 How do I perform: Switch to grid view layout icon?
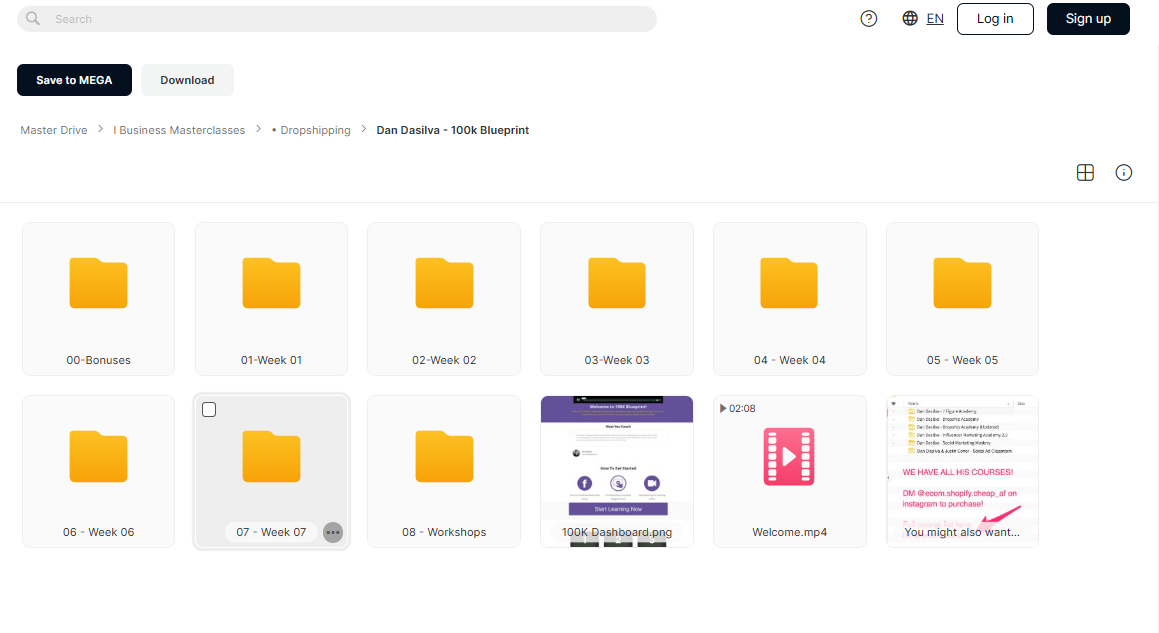pos(1085,172)
